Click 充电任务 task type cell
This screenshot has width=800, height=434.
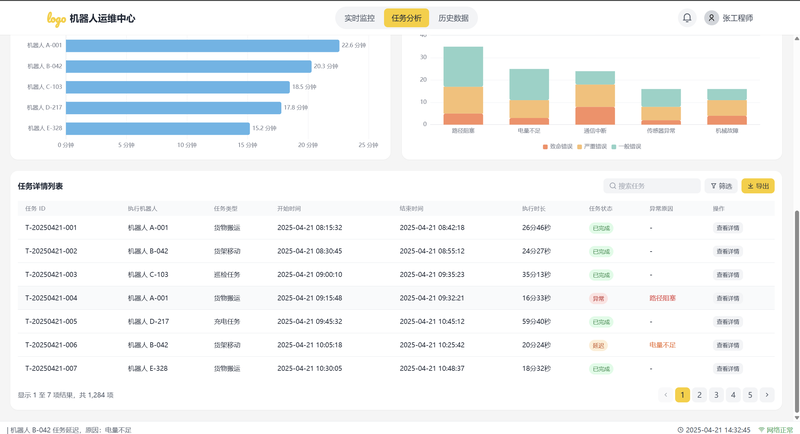227,322
